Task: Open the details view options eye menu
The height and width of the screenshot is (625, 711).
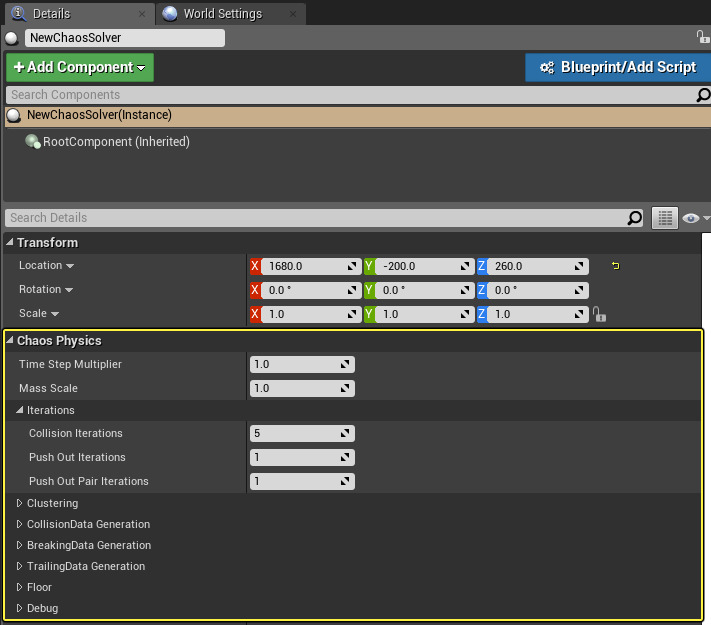Action: (695, 218)
